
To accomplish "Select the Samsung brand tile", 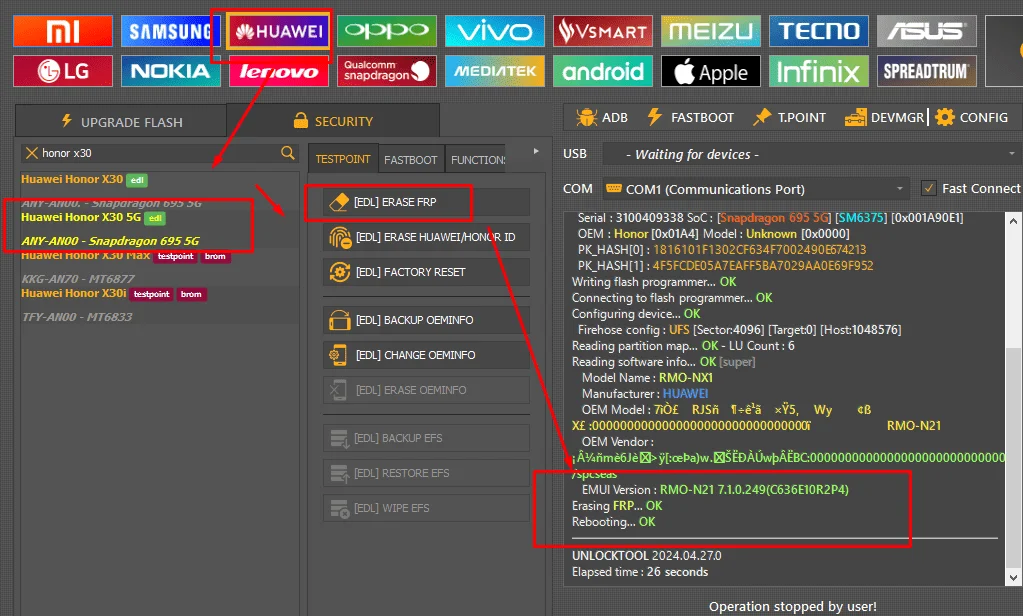I will pos(170,31).
